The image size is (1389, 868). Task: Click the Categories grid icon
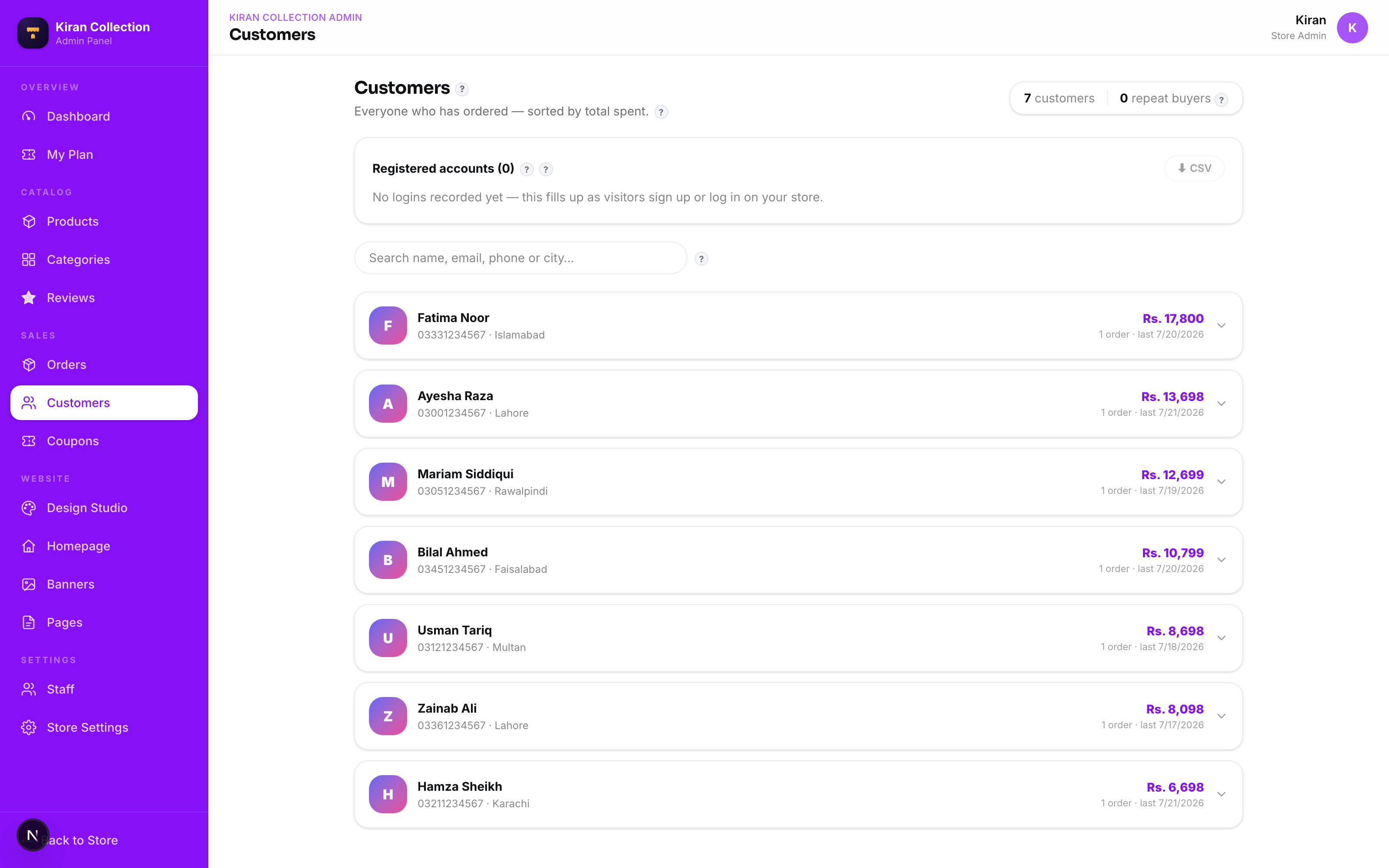[29, 260]
